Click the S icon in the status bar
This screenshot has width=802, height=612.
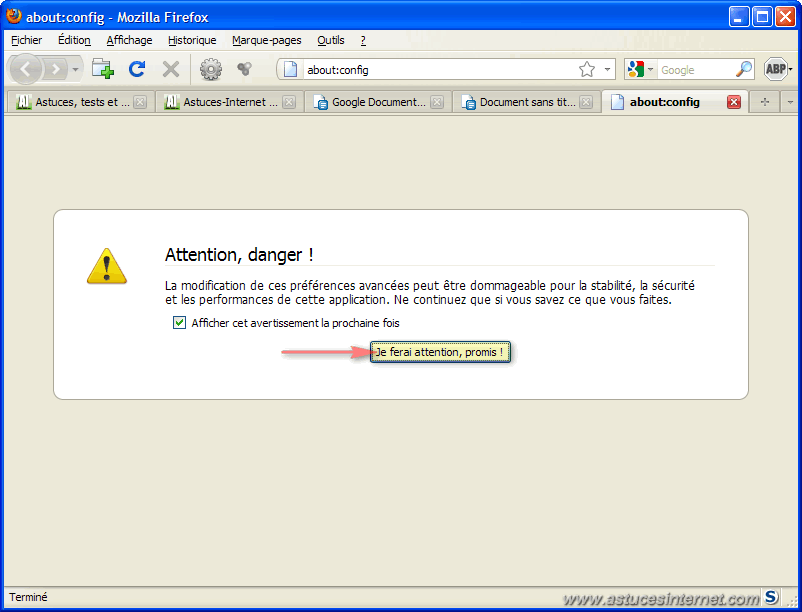pyautogui.click(x=771, y=597)
